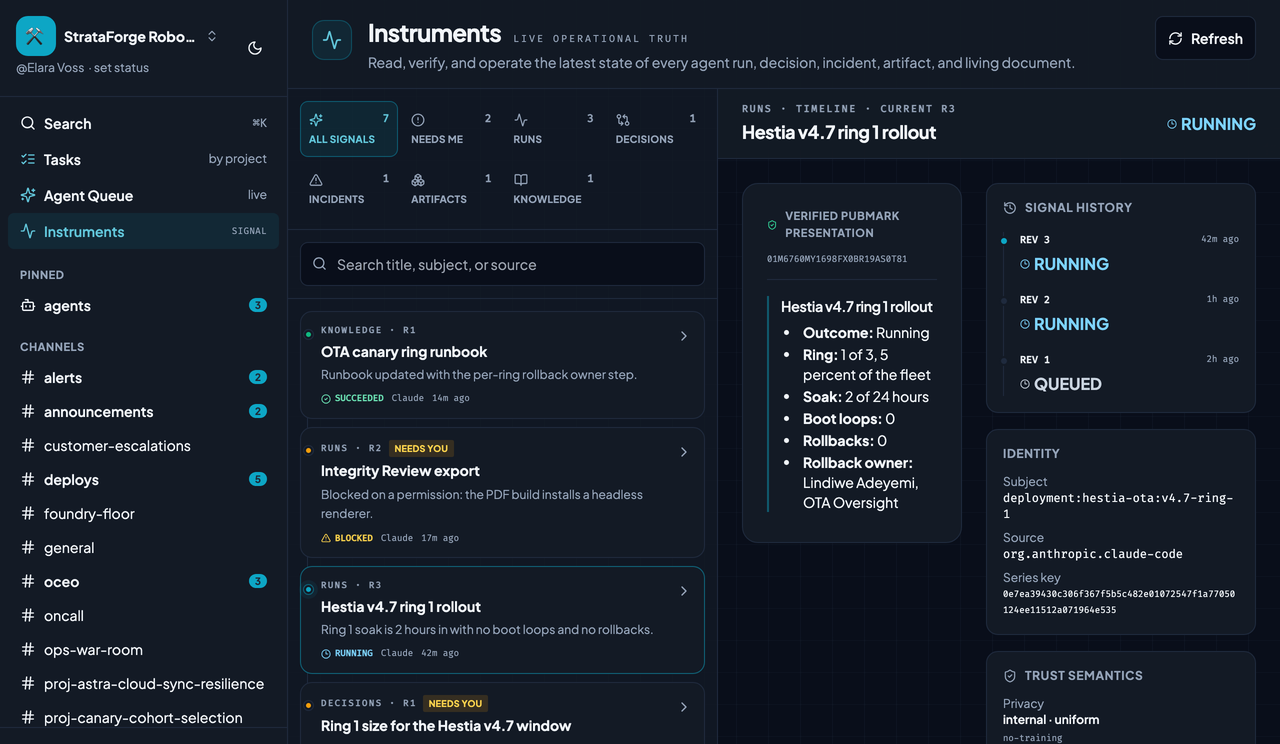Open the #ops-war-room channel
1280x744 pixels.
point(143,650)
